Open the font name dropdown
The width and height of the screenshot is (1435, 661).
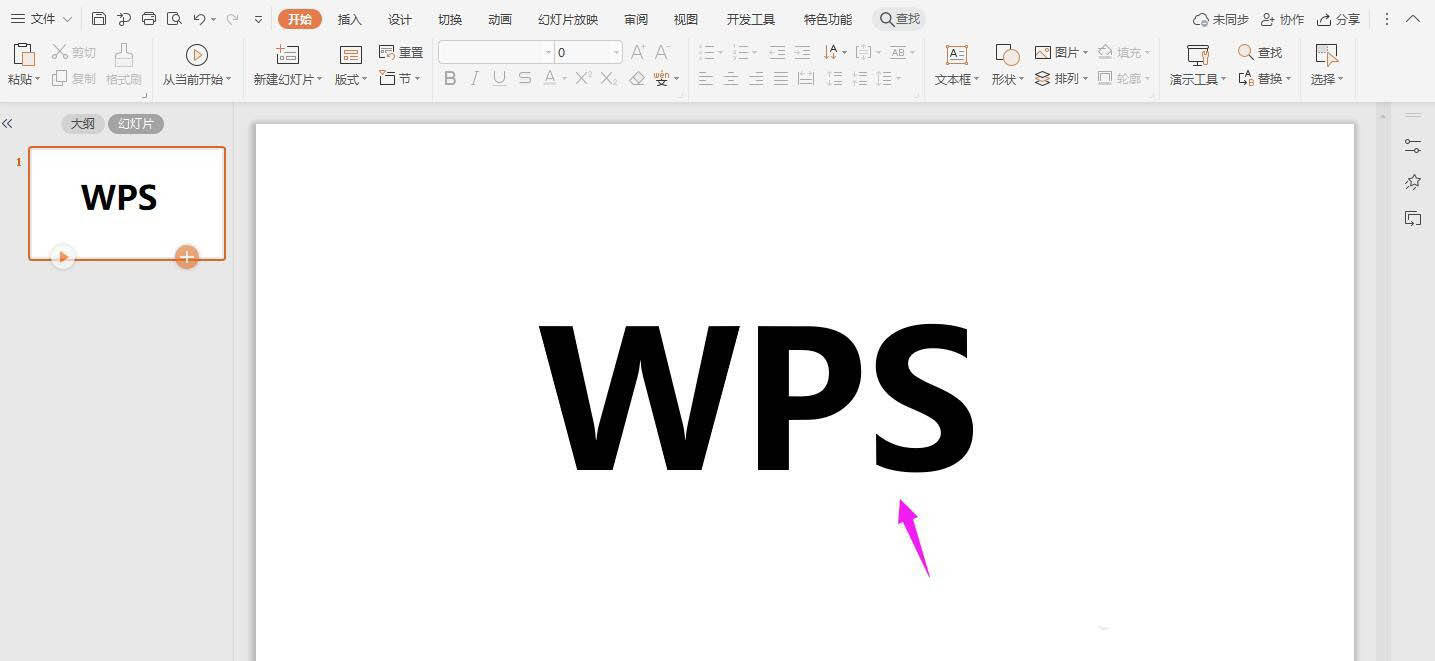[x=548, y=52]
